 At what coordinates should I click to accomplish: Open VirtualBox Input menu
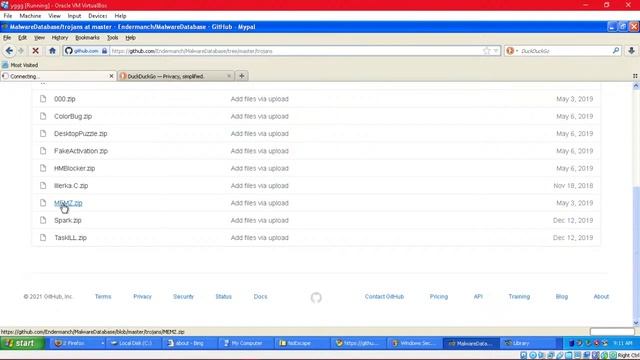pyautogui.click(x=74, y=16)
